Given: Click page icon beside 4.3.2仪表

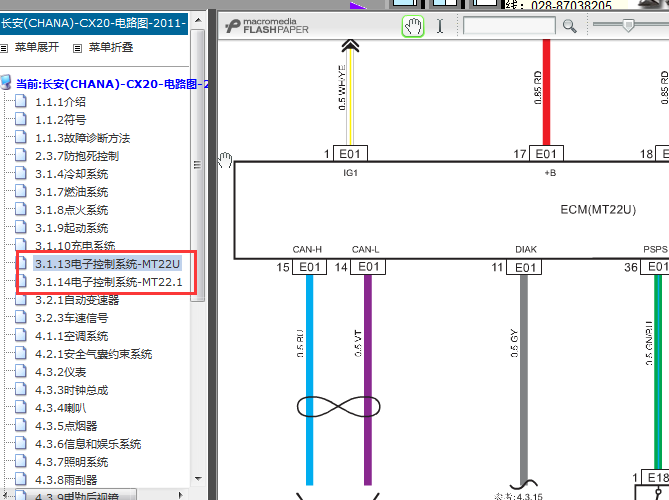Looking at the screenshot, I should point(20,371).
